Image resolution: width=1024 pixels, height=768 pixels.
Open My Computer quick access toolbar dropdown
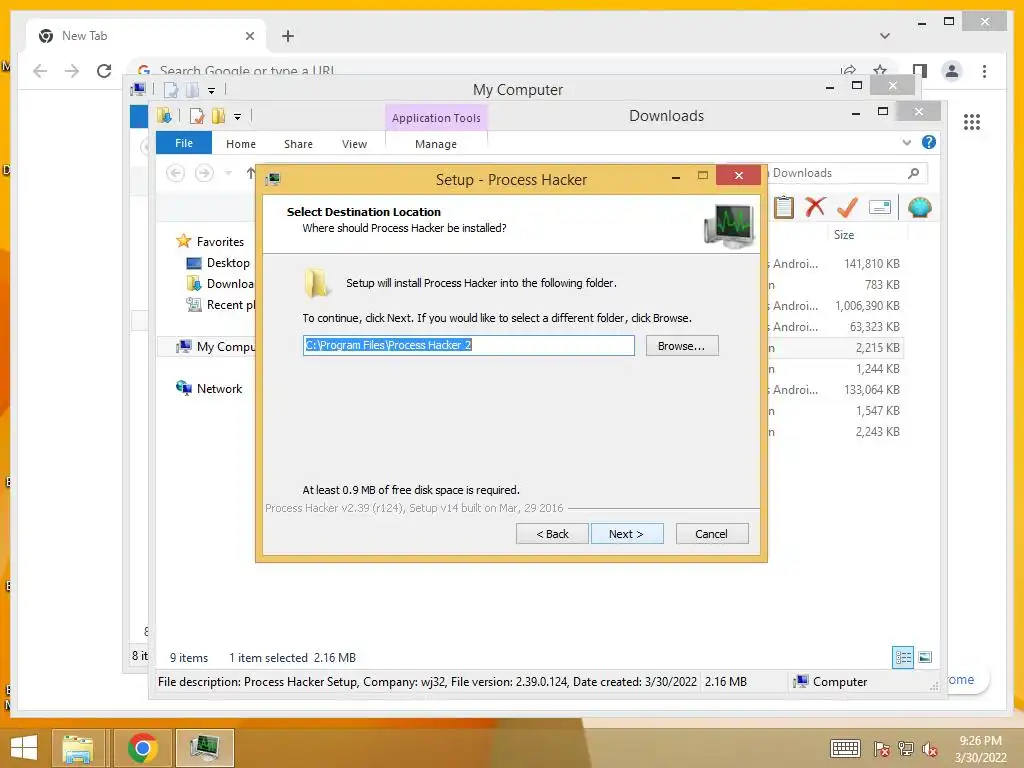click(x=212, y=91)
